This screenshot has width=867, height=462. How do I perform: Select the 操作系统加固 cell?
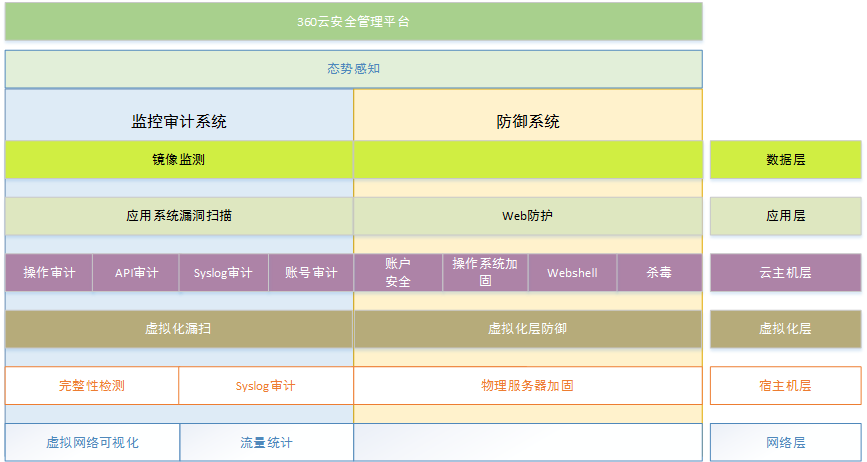[485, 272]
